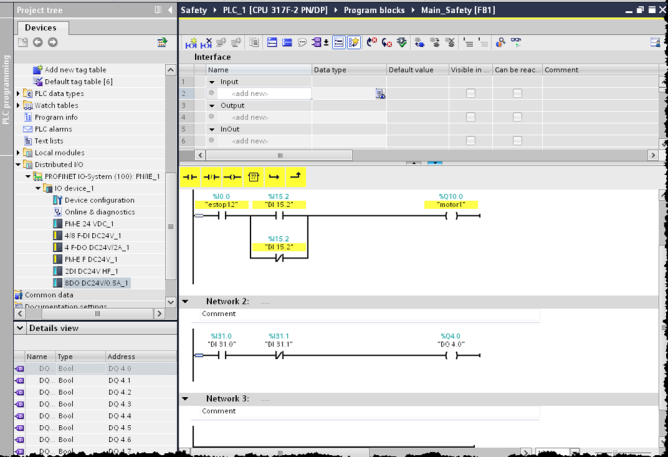Expand Watch tables tree node

[x=18, y=105]
